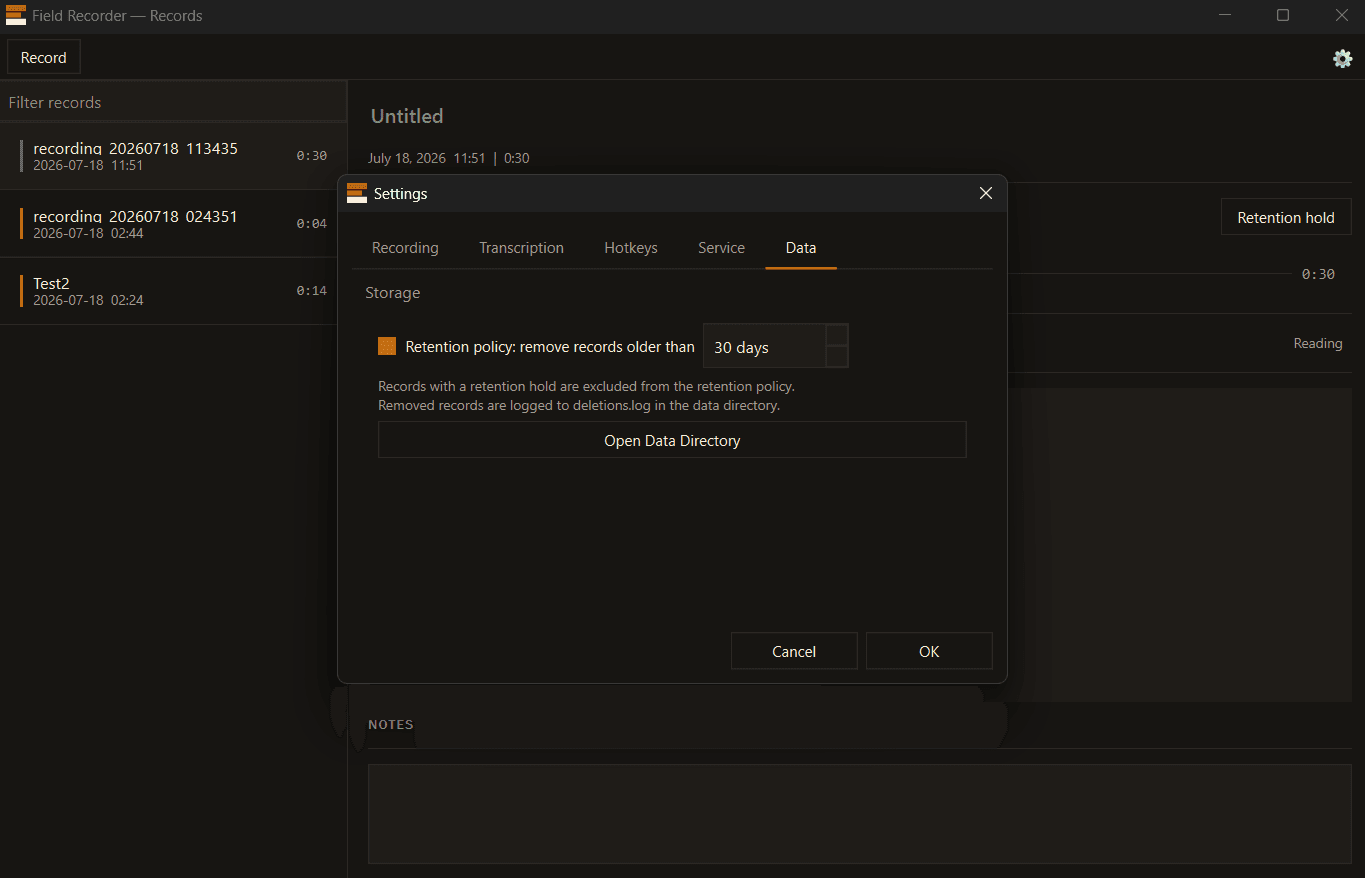Focus the Filter records search box
Screen dimensions: 1365x878
point(173,102)
